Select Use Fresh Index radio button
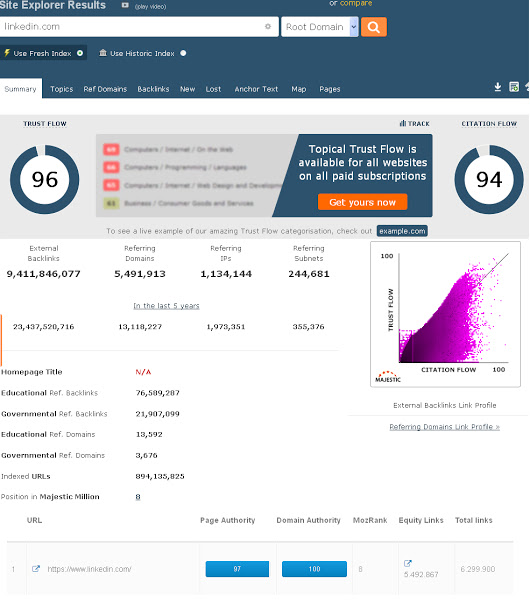 pyautogui.click(x=80, y=53)
